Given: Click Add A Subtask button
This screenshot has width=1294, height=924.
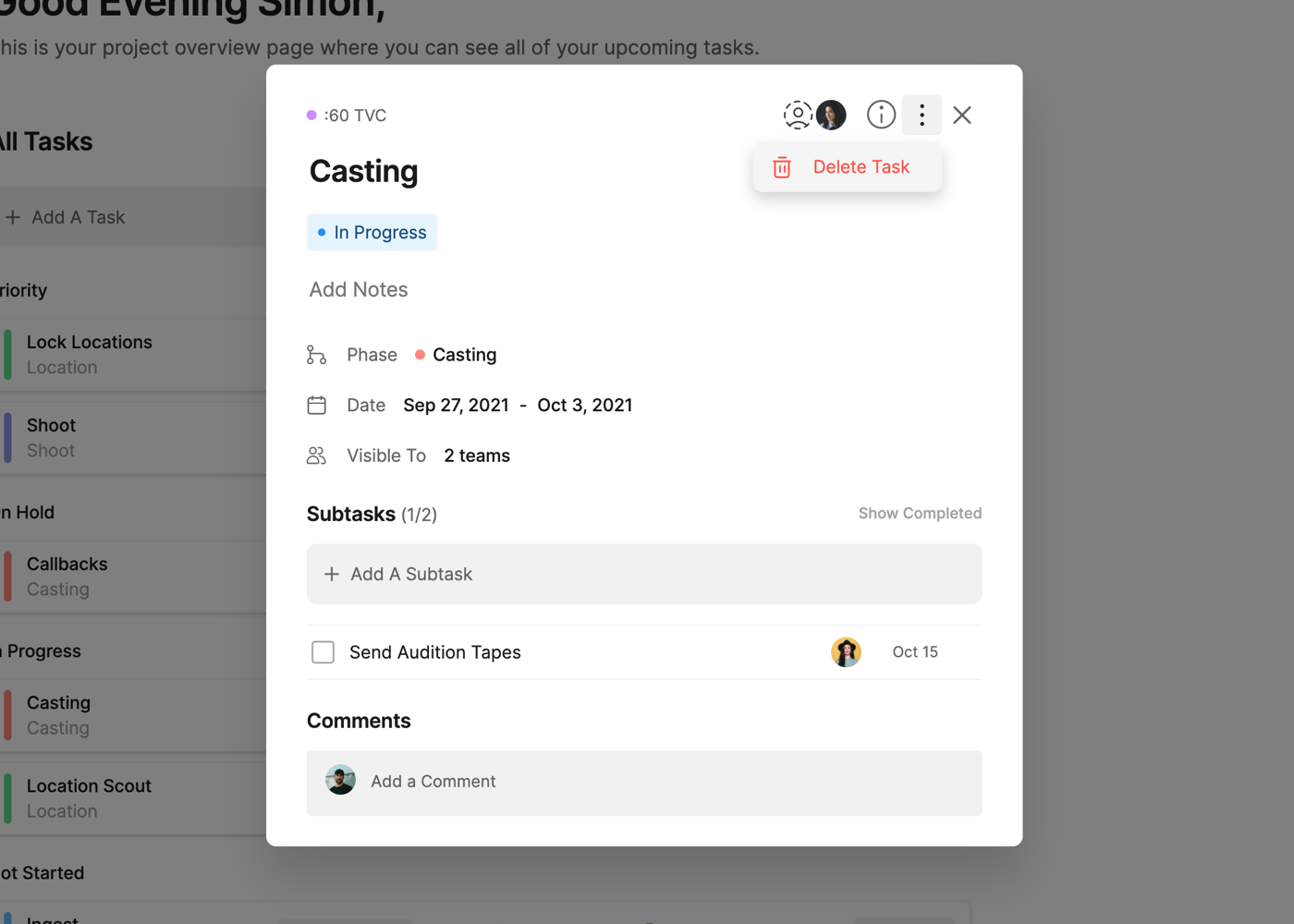Looking at the screenshot, I should pyautogui.click(x=643, y=574).
